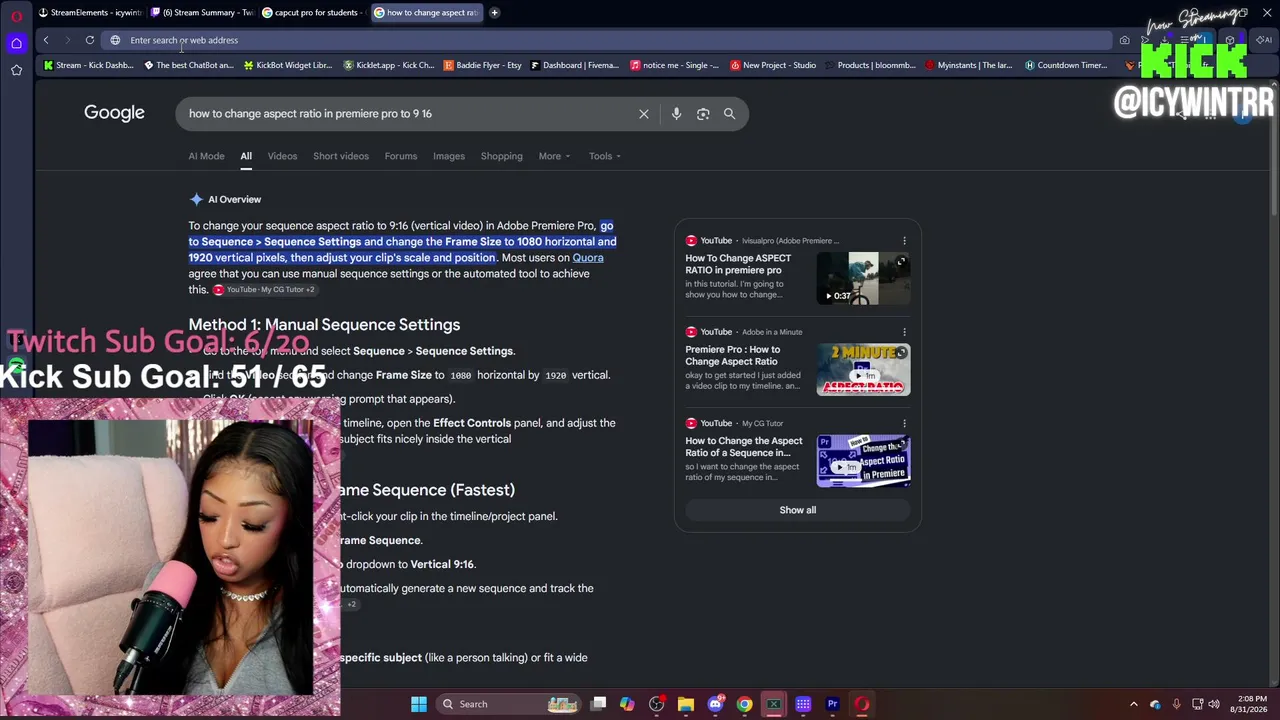1280x720 pixels.
Task: Switch to the Stream Summary Twitch tab
Action: pos(202,13)
